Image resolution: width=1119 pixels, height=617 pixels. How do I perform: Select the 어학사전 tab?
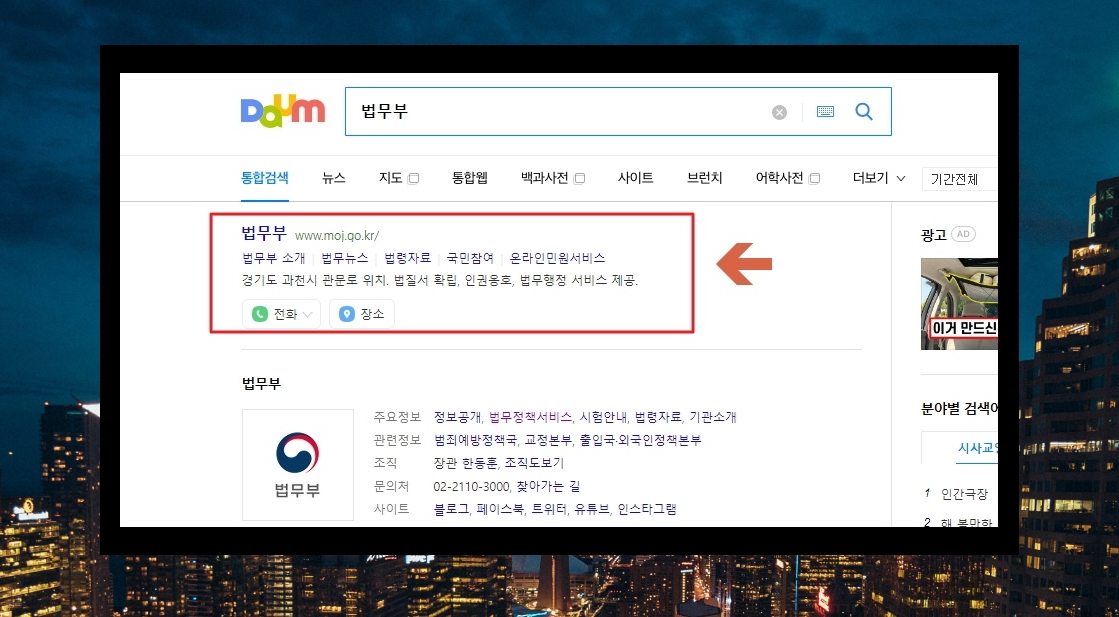(779, 178)
